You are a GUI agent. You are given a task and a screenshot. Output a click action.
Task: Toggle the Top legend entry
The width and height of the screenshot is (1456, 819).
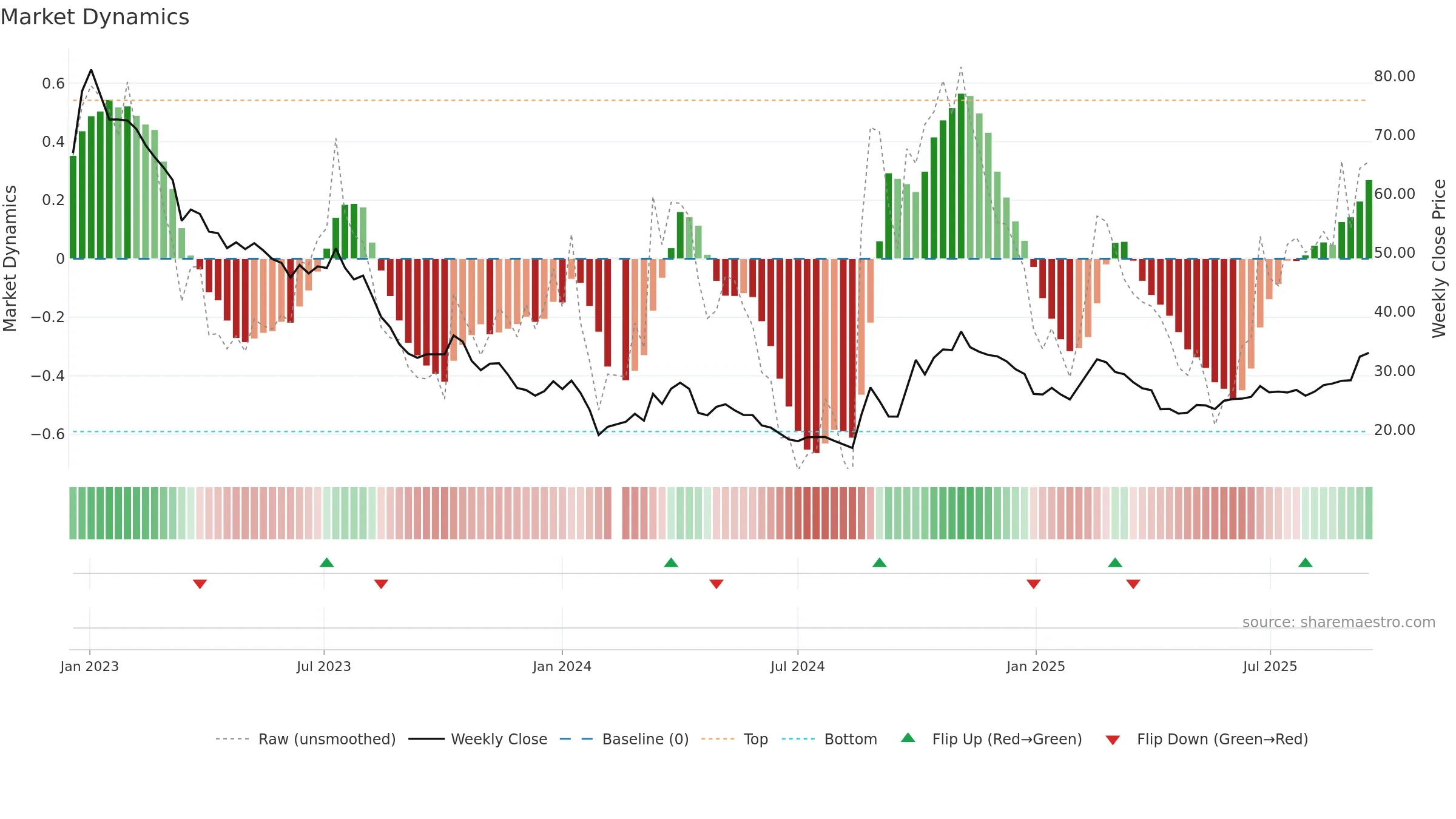735,739
